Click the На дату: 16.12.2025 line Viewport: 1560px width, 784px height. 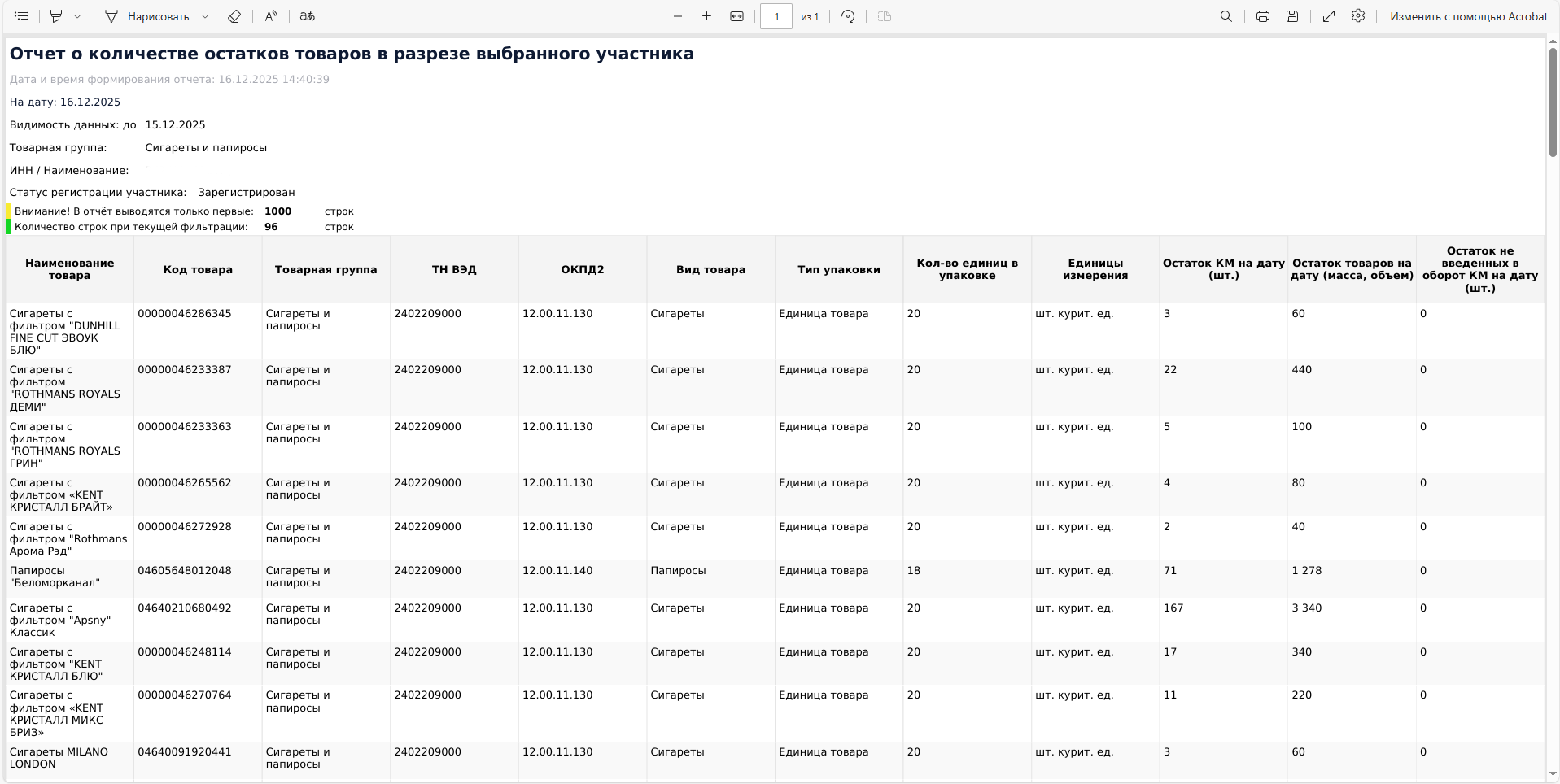65,102
